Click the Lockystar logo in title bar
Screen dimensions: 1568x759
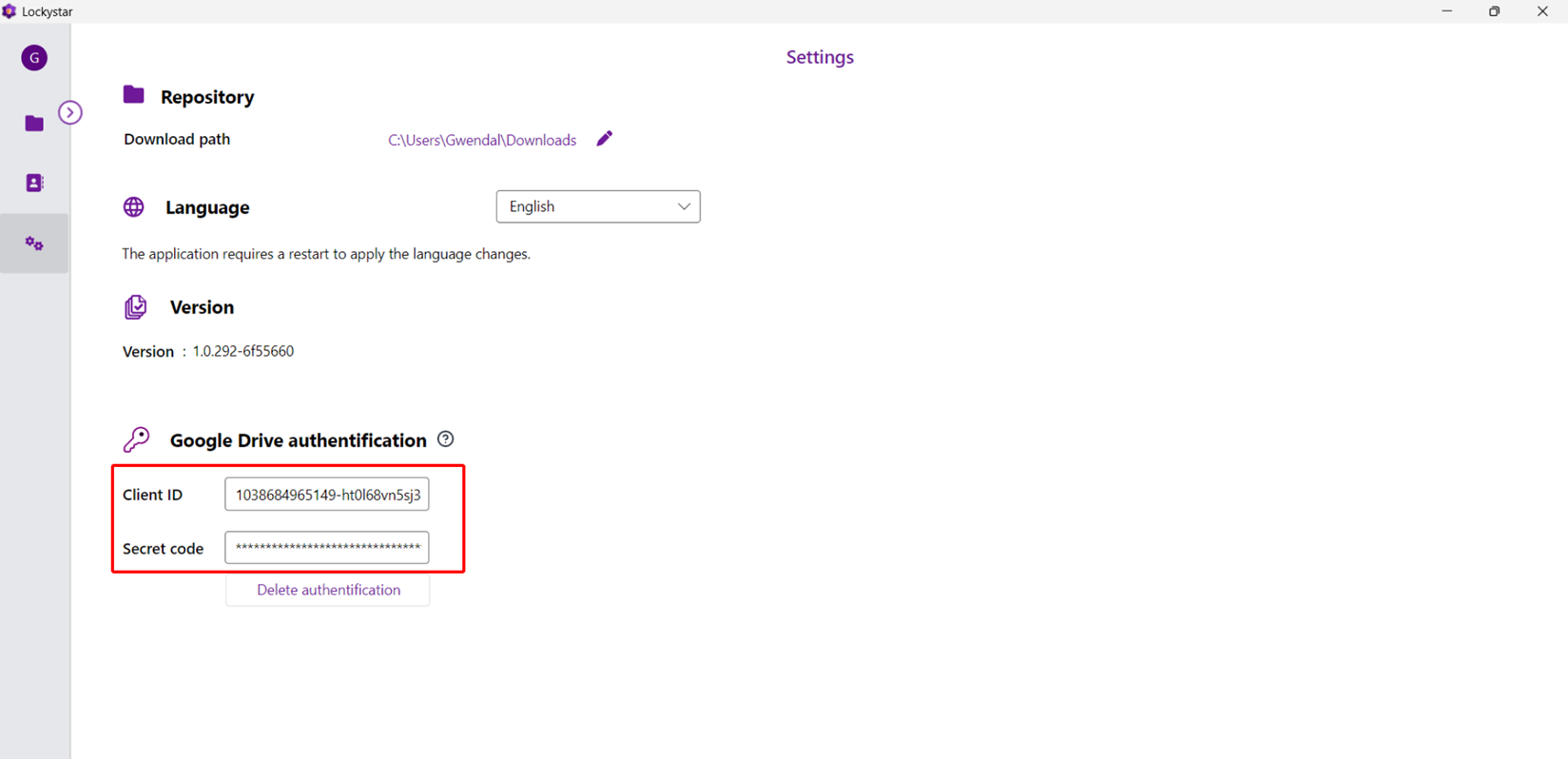pos(10,11)
